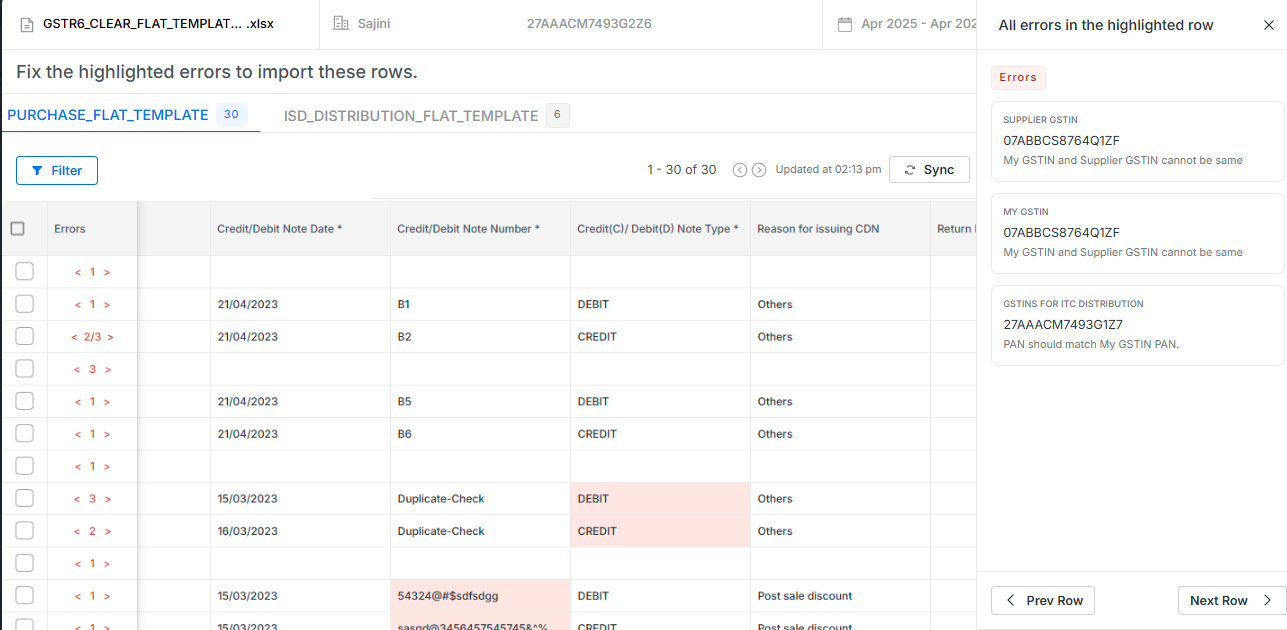Click the file icon beside the xlsx filename
This screenshot has height=630, width=1287.
(26, 23)
